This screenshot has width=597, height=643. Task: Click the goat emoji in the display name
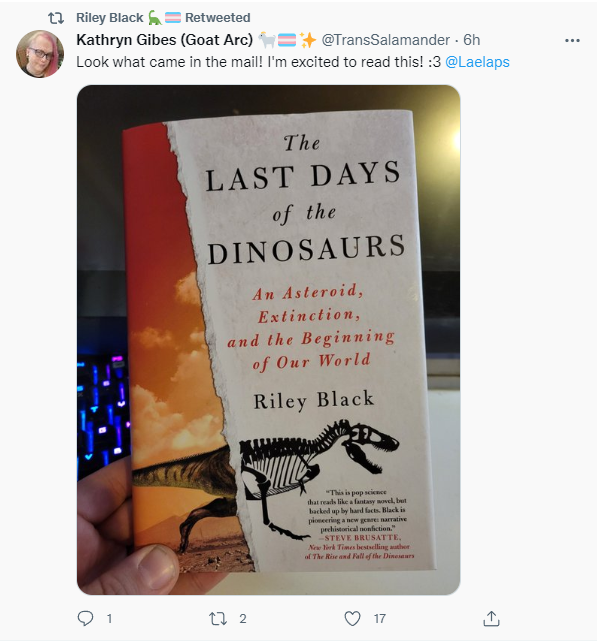pos(267,40)
